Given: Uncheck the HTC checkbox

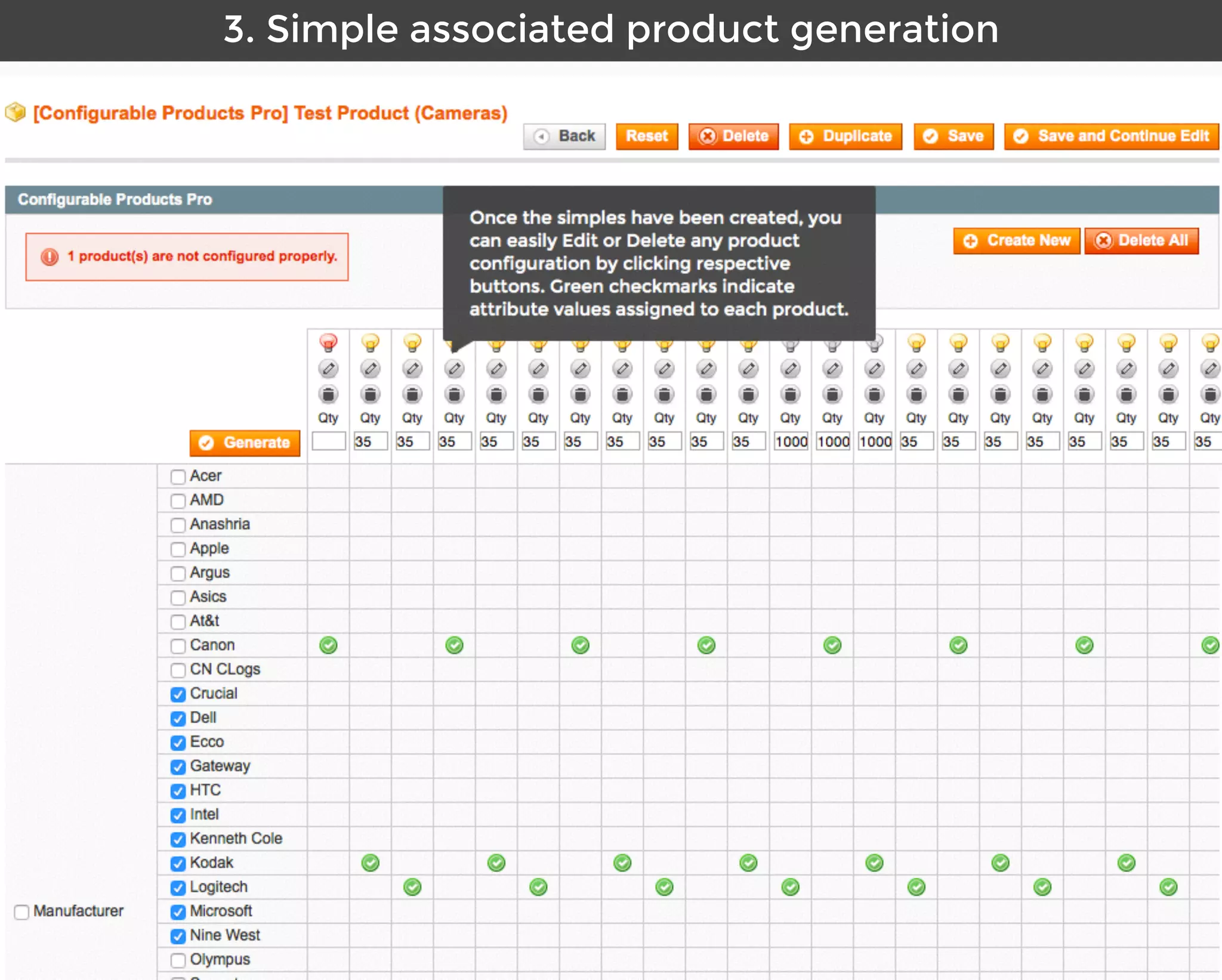Looking at the screenshot, I should point(178,791).
